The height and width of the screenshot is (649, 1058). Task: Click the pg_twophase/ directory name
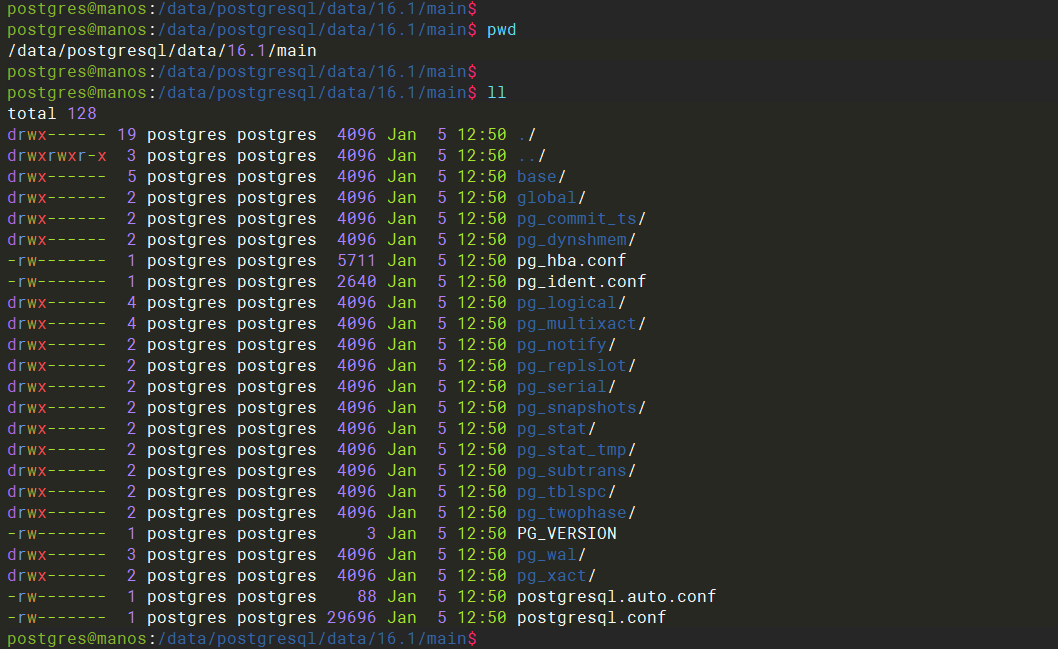pos(576,513)
